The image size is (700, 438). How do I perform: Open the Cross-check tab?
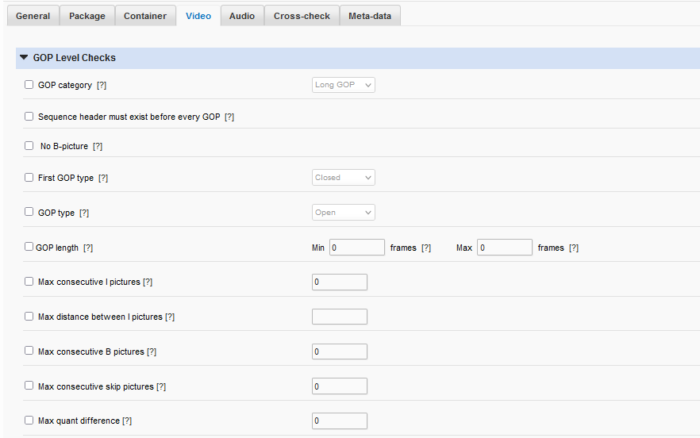[x=302, y=16]
